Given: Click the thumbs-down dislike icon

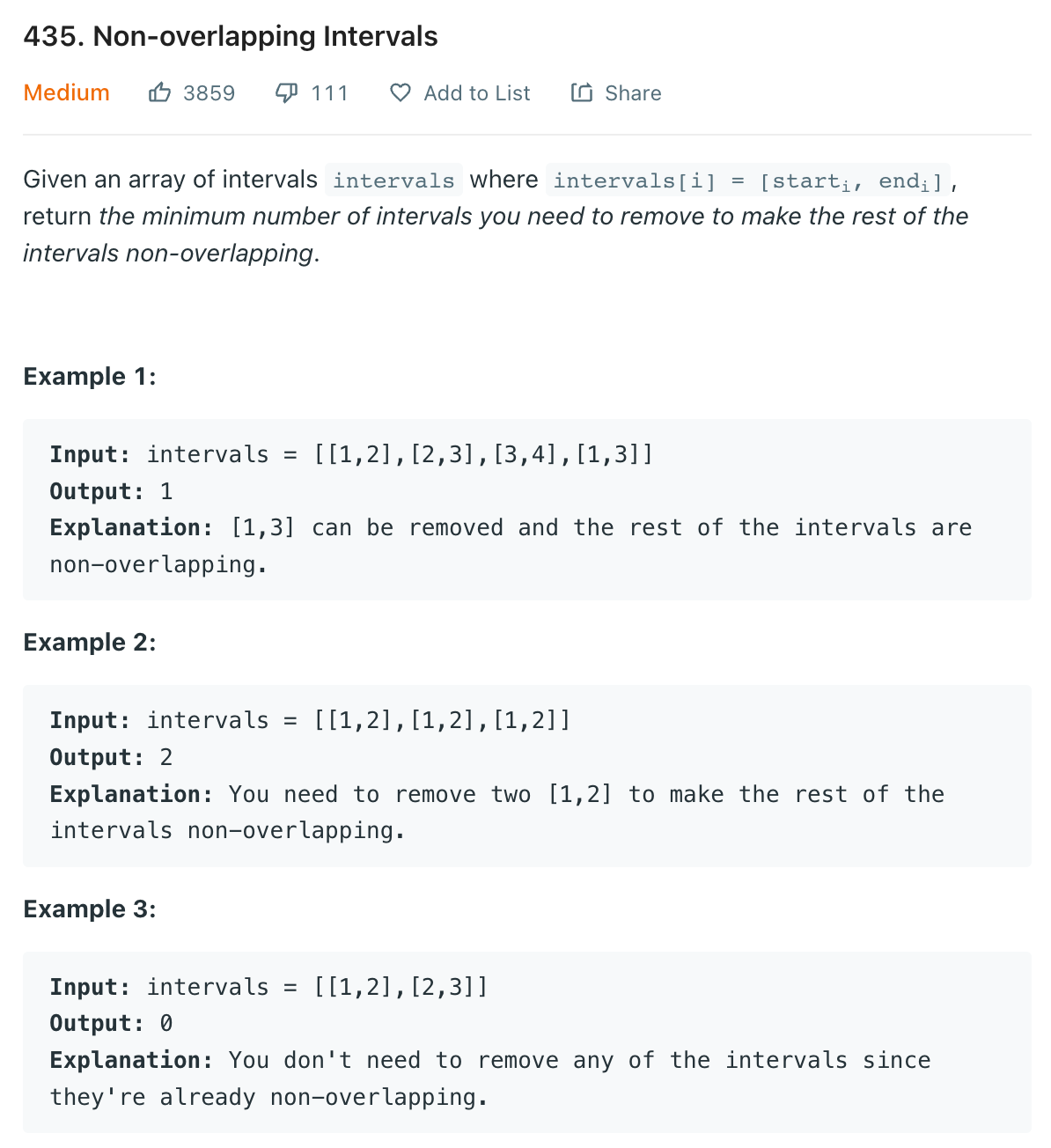Looking at the screenshot, I should pos(287,92).
